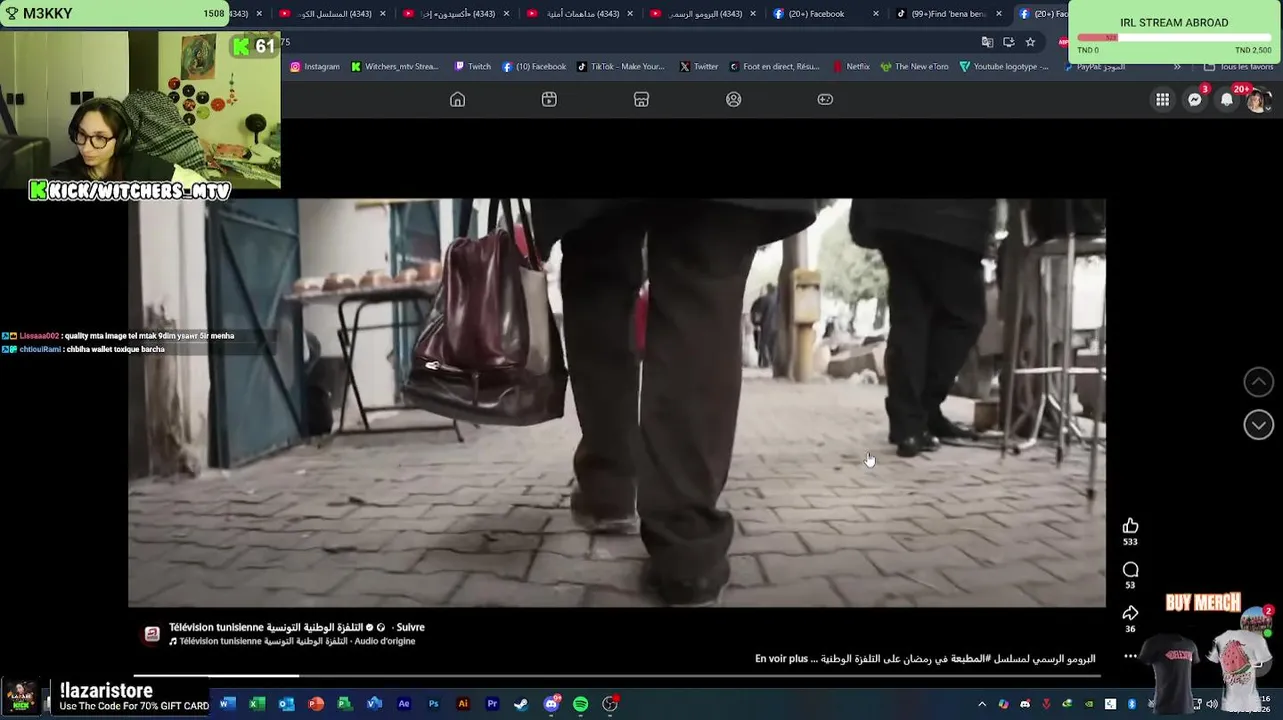
Task: Open the Witchers_mtv Stream bookmark
Action: [394, 67]
